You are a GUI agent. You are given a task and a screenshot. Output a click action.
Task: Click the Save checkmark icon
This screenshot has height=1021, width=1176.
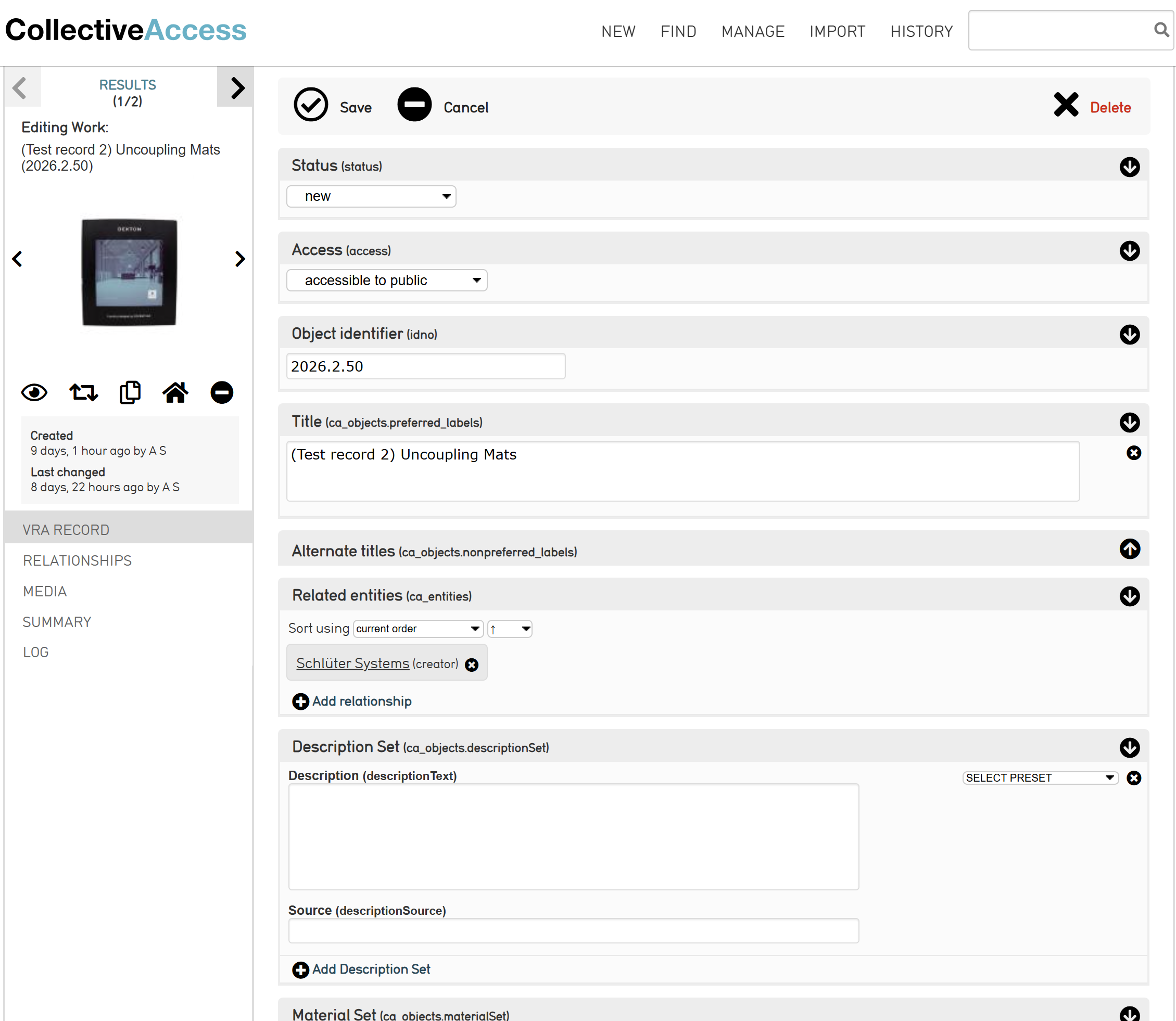click(x=311, y=105)
